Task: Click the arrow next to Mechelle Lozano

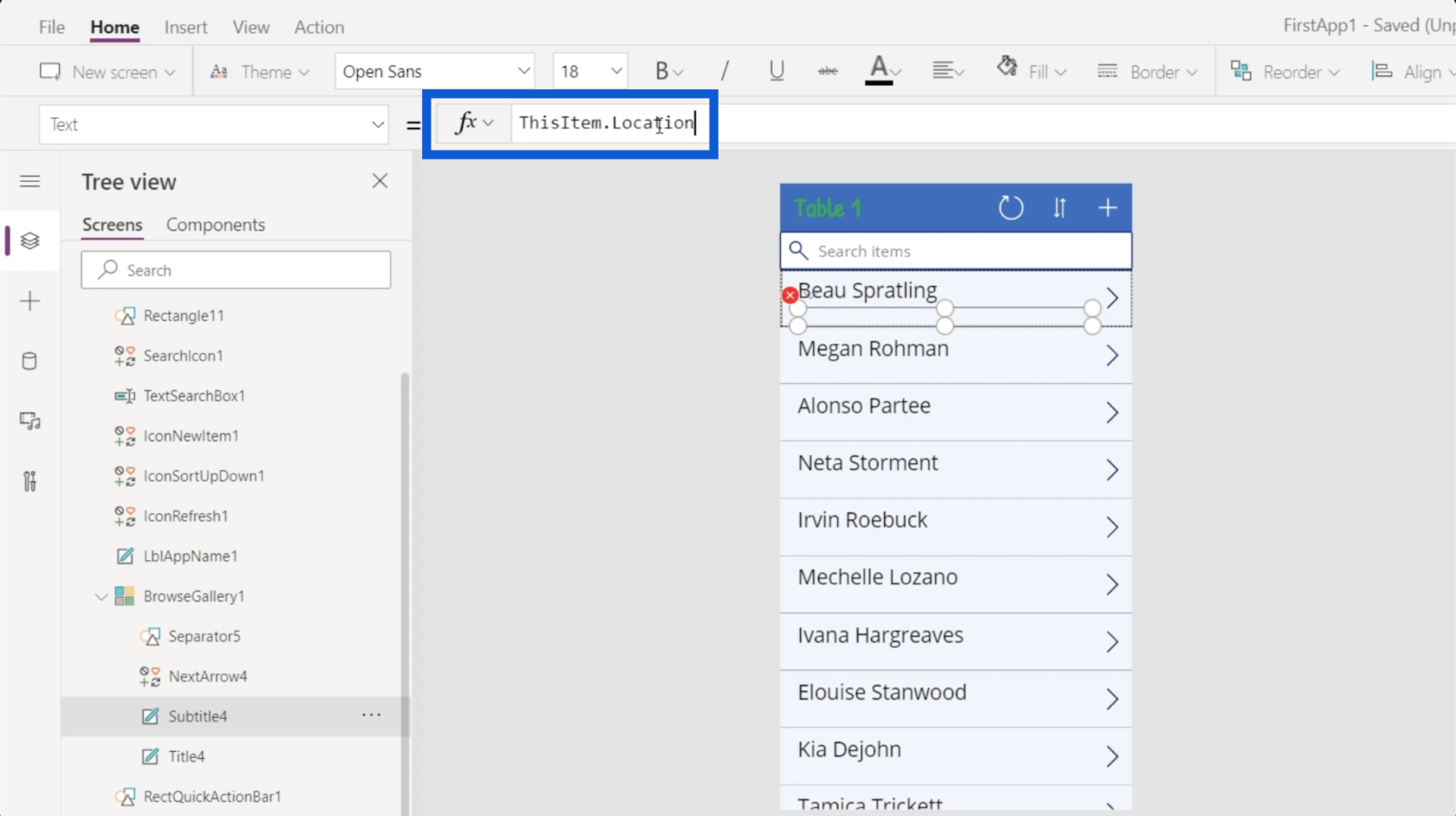Action: [1112, 584]
